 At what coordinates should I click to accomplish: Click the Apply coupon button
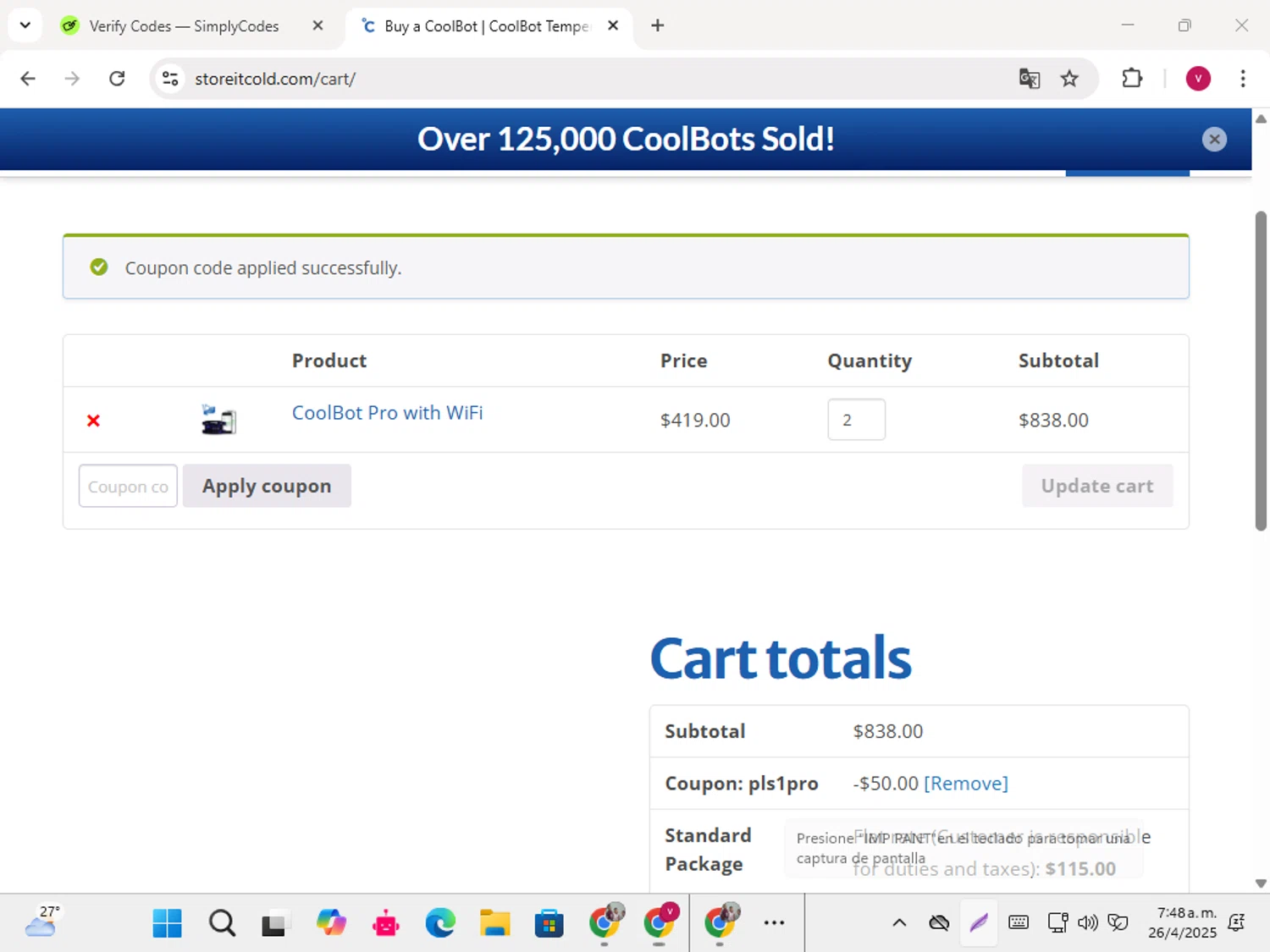pyautogui.click(x=267, y=486)
